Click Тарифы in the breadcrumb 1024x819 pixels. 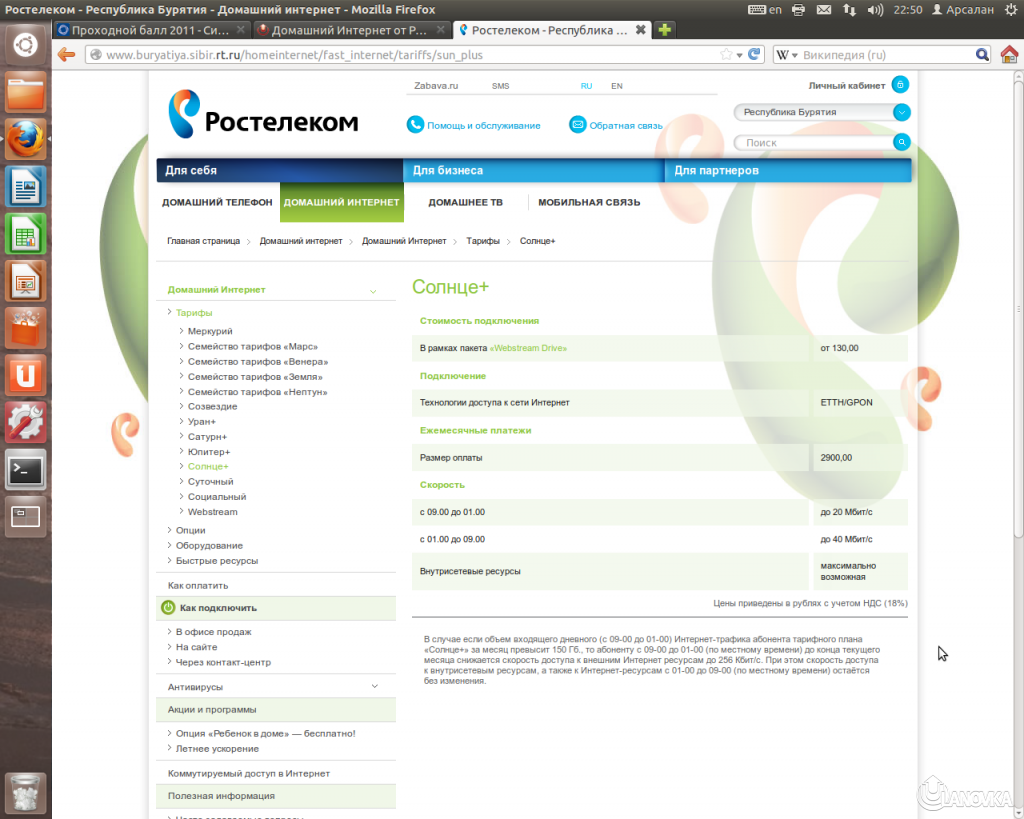483,241
